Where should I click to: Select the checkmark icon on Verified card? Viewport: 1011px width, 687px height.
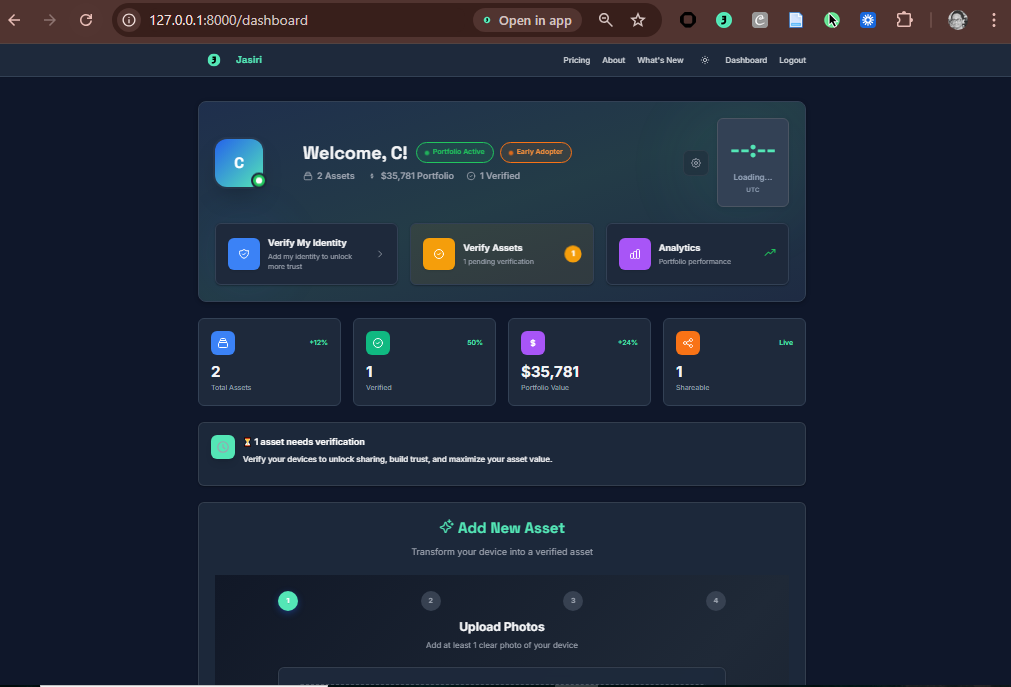tap(377, 342)
